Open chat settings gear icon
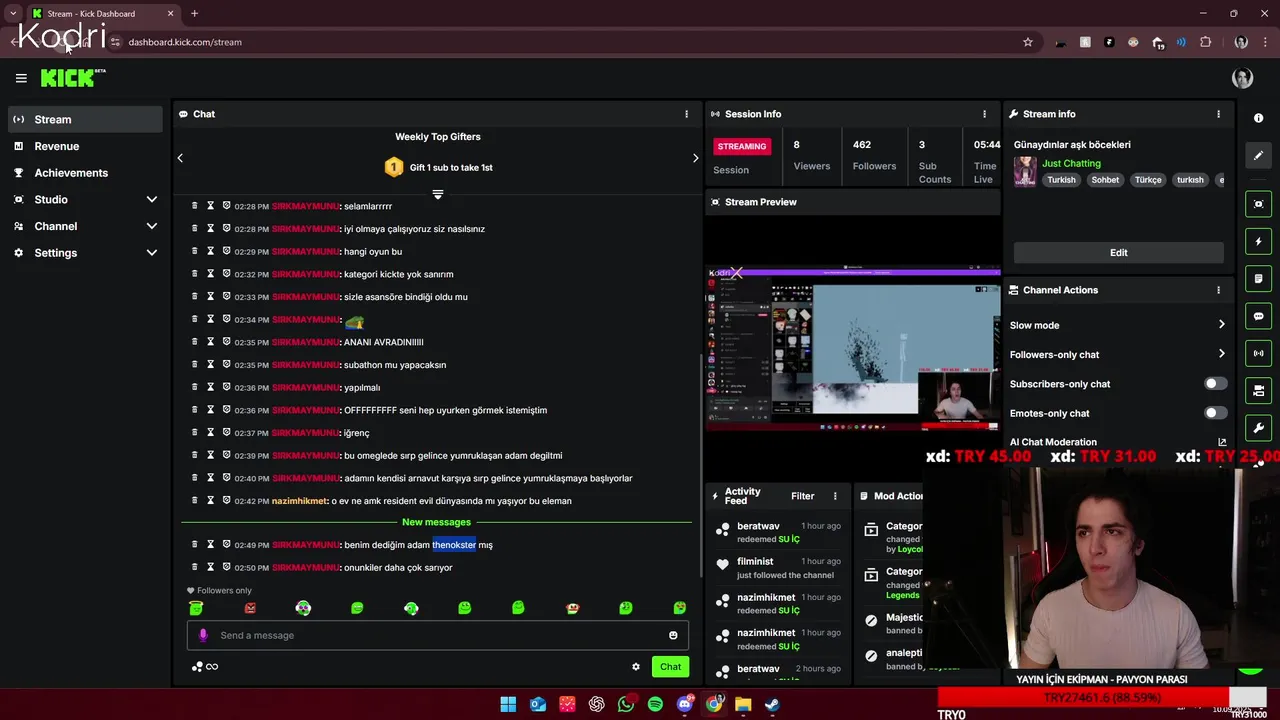Viewport: 1280px width, 720px height. (635, 667)
